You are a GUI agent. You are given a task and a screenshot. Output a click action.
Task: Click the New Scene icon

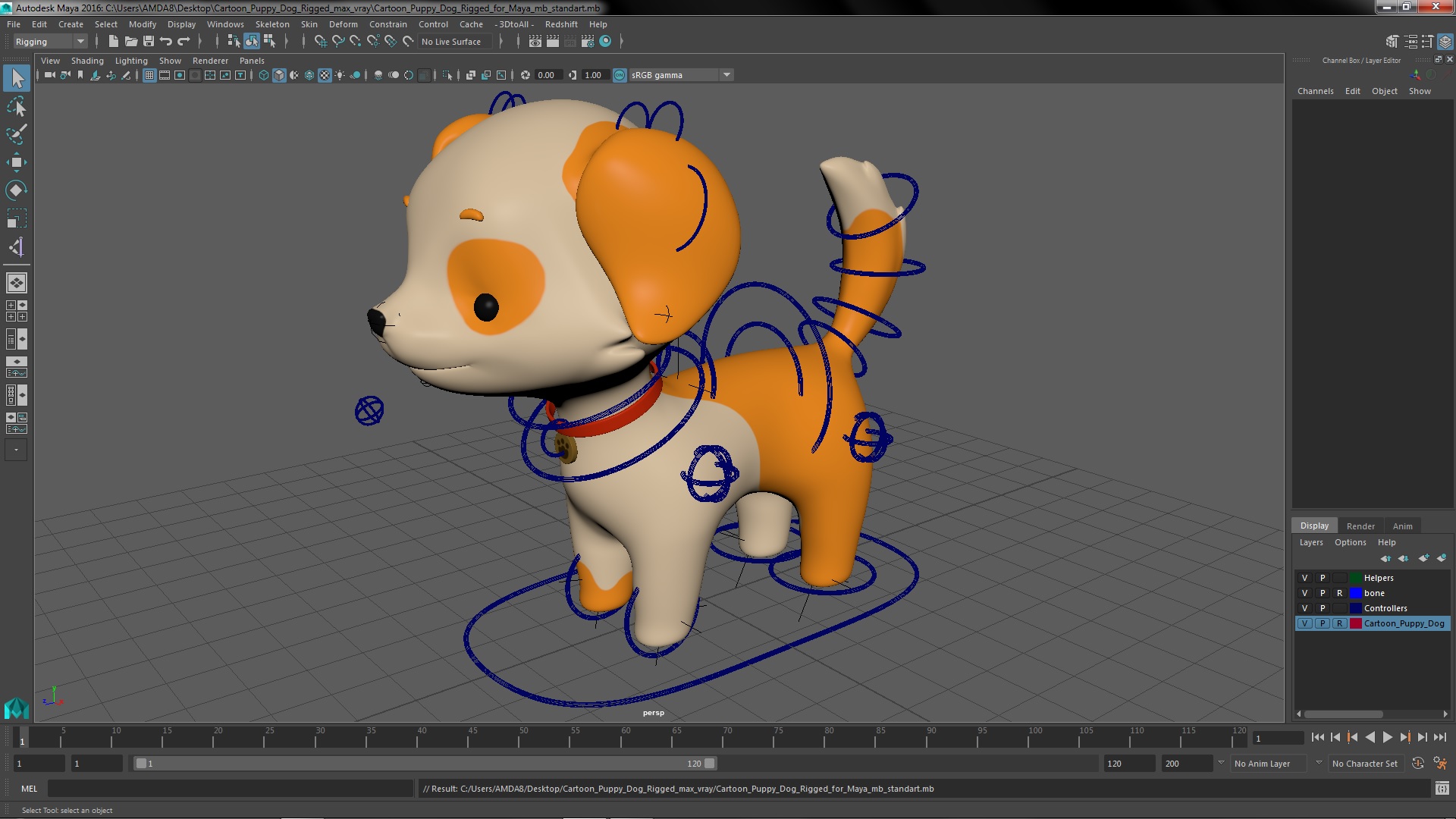114,42
